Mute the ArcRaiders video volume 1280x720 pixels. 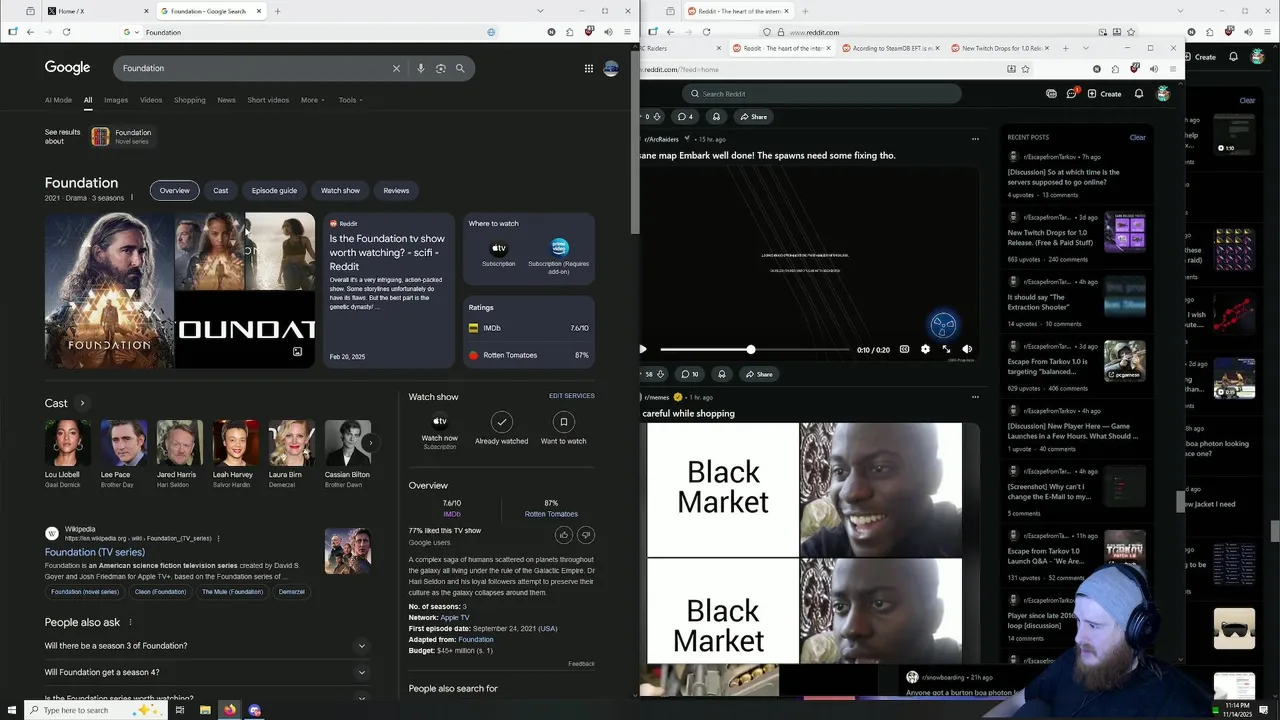tap(967, 349)
